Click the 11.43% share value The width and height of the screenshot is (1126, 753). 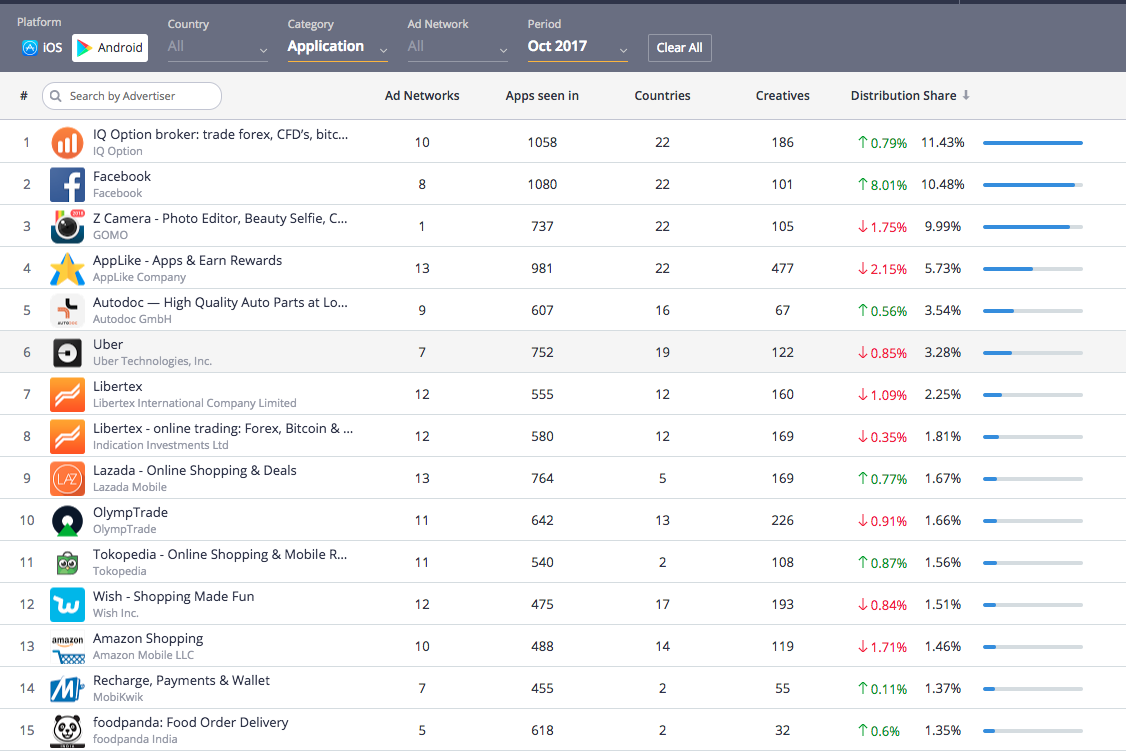pyautogui.click(x=942, y=142)
